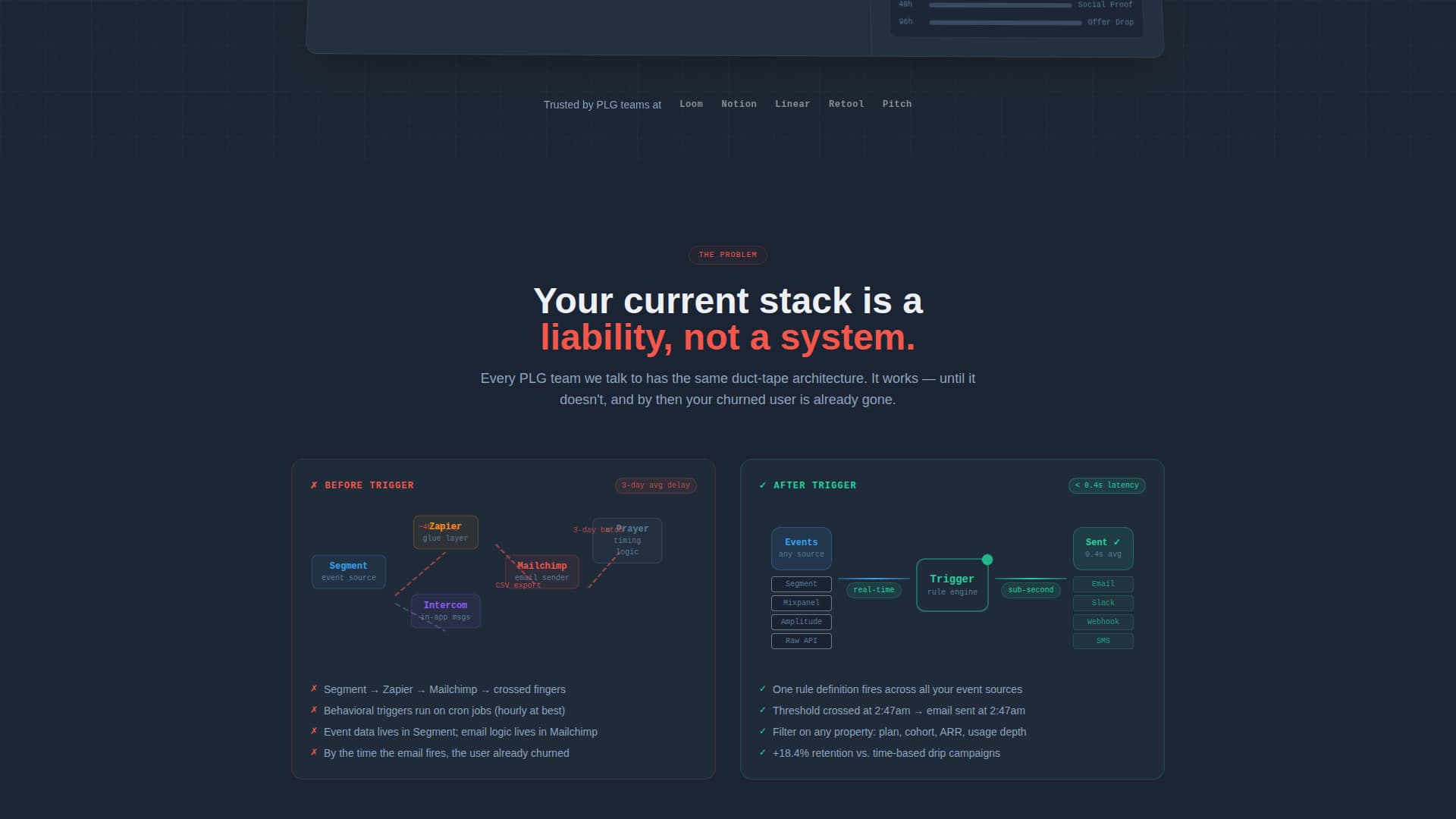Select the Mixpanel source chip

pyautogui.click(x=801, y=603)
